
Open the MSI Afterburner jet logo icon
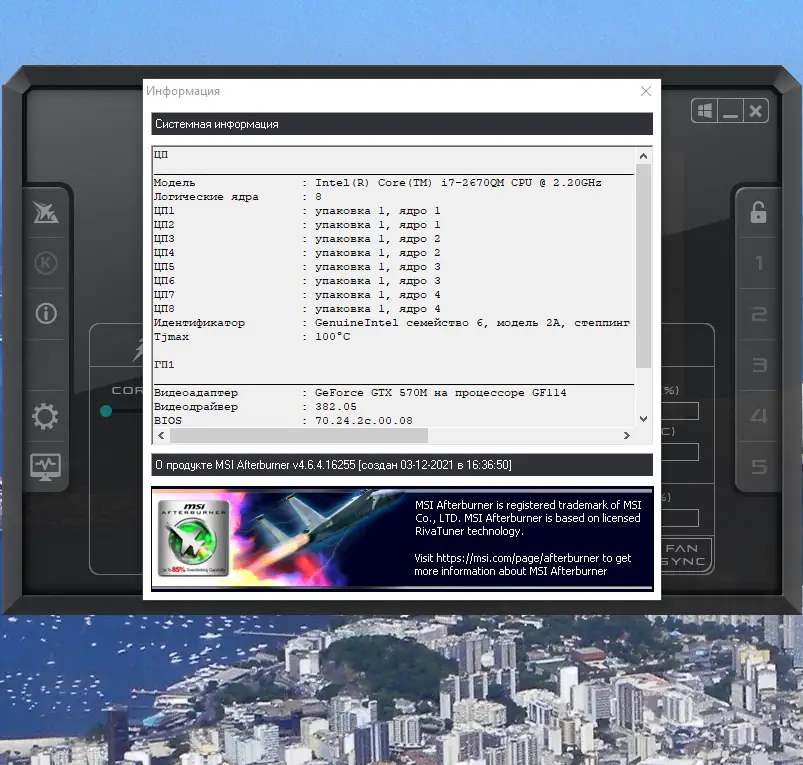click(x=46, y=212)
